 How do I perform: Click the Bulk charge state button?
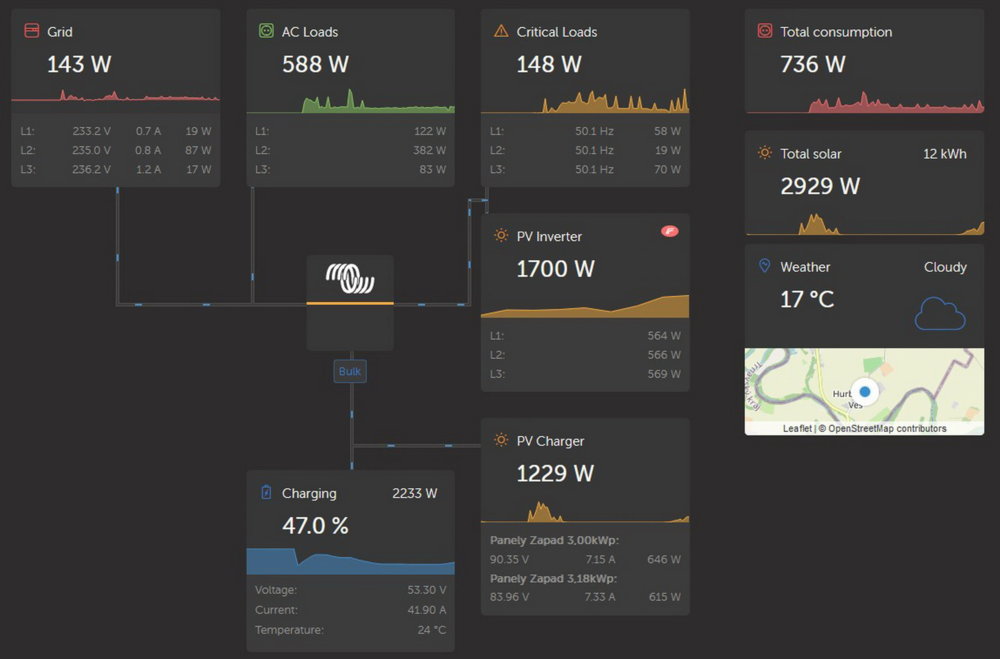coord(350,371)
